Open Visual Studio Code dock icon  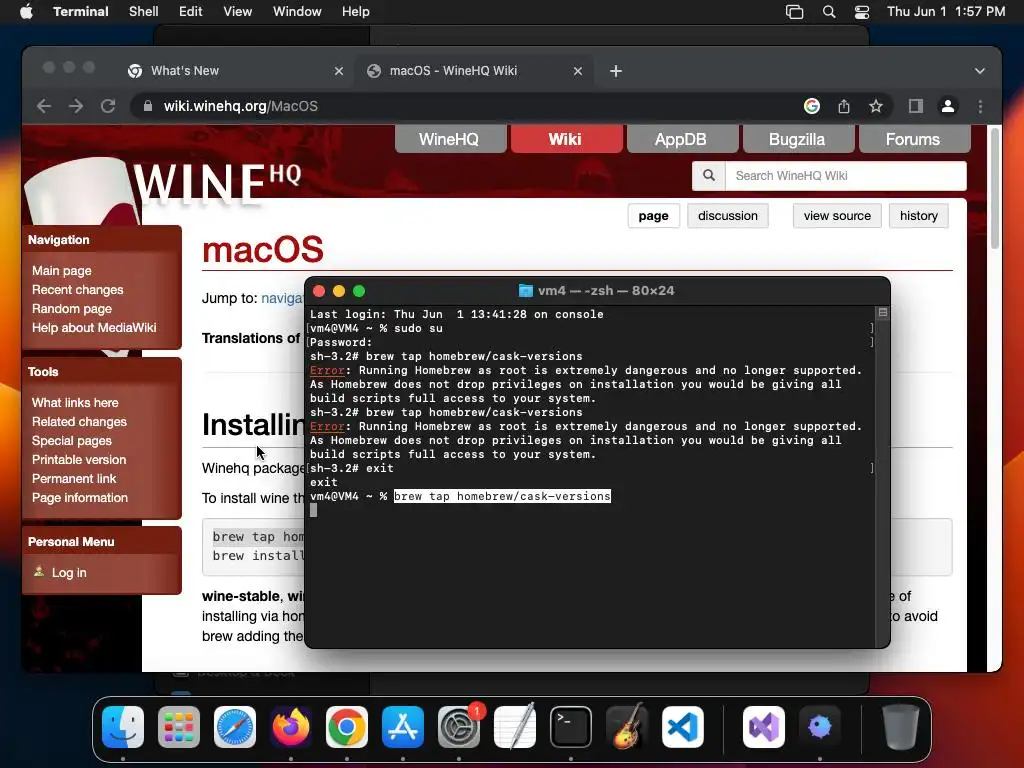[682, 727]
